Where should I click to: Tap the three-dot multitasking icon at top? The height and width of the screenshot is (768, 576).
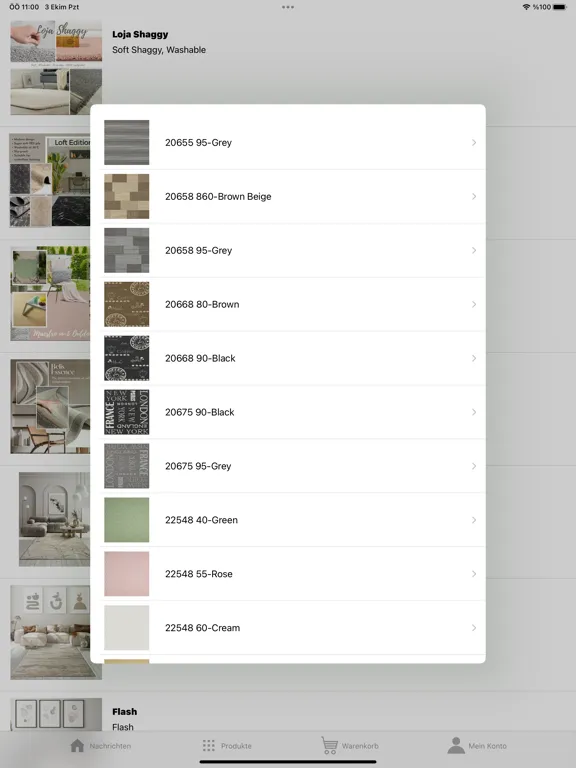(x=288, y=7)
